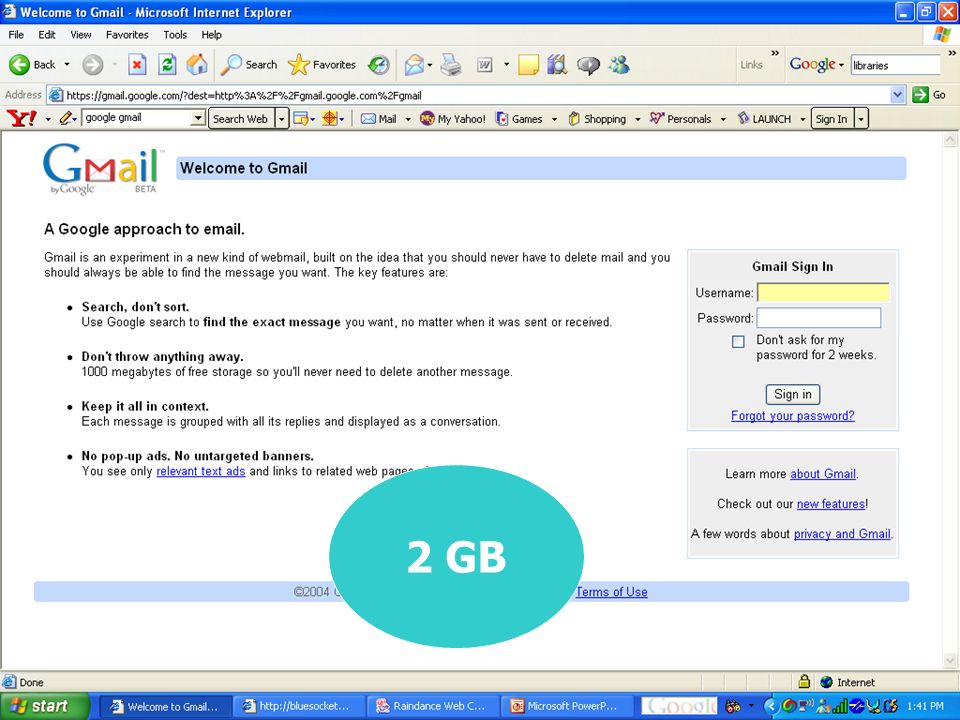The width and height of the screenshot is (960, 720).
Task: Open the new features link
Action: [831, 504]
